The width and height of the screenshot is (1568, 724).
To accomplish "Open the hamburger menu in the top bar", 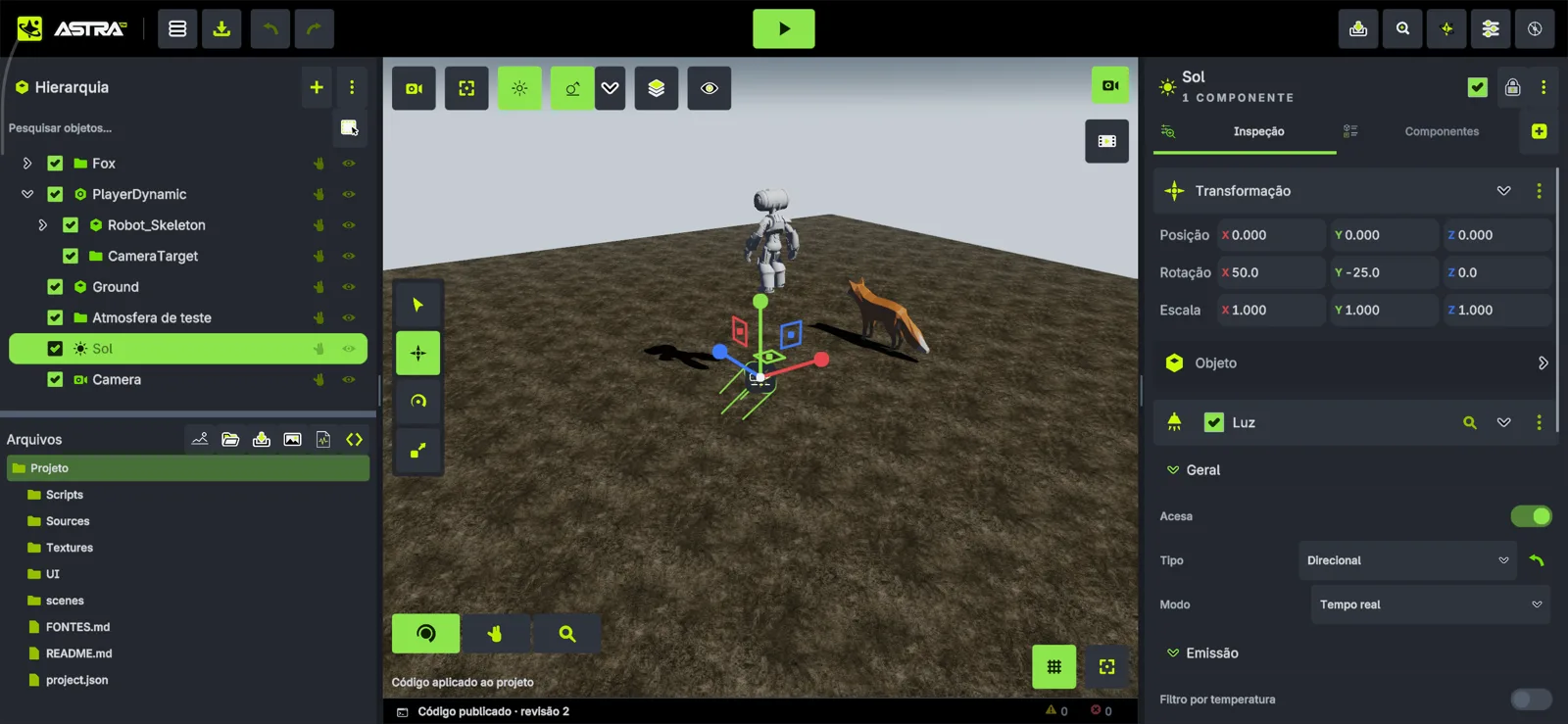I will coord(177,28).
